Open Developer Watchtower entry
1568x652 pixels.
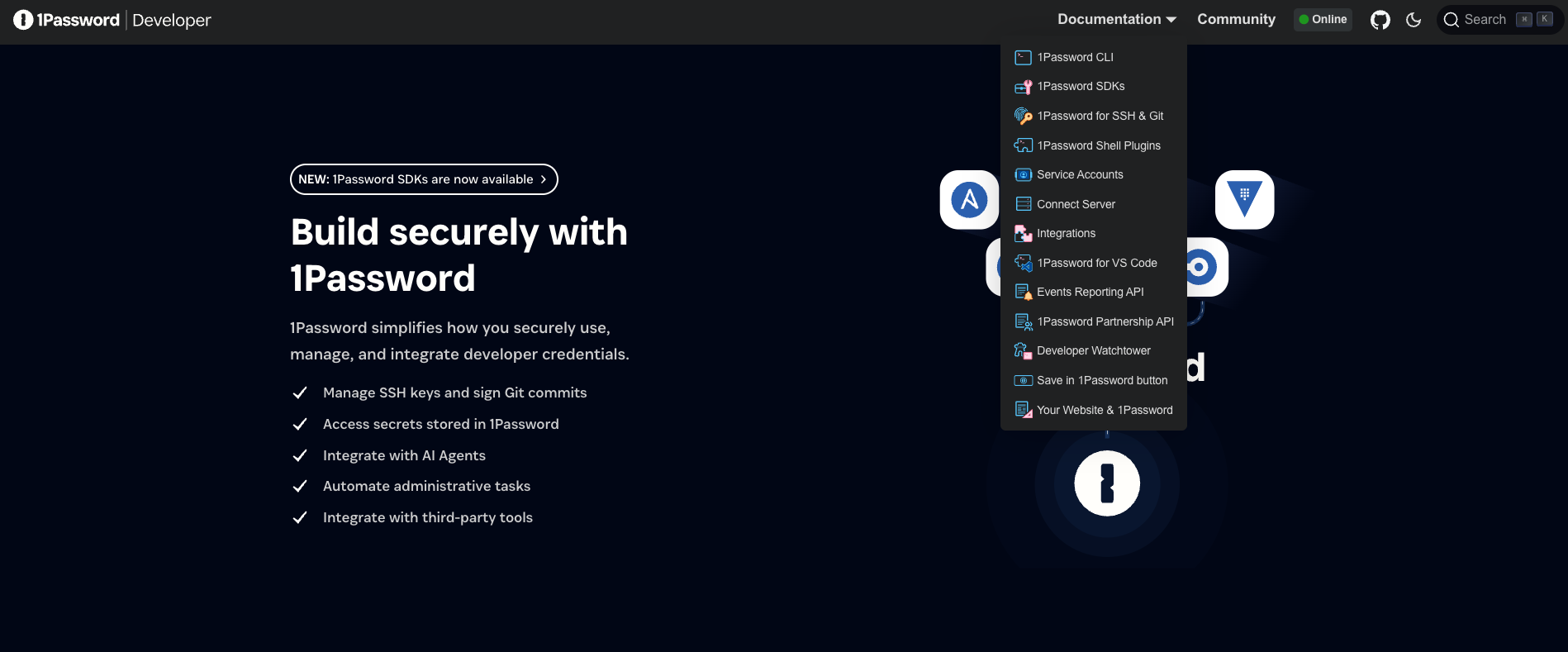click(x=1094, y=351)
